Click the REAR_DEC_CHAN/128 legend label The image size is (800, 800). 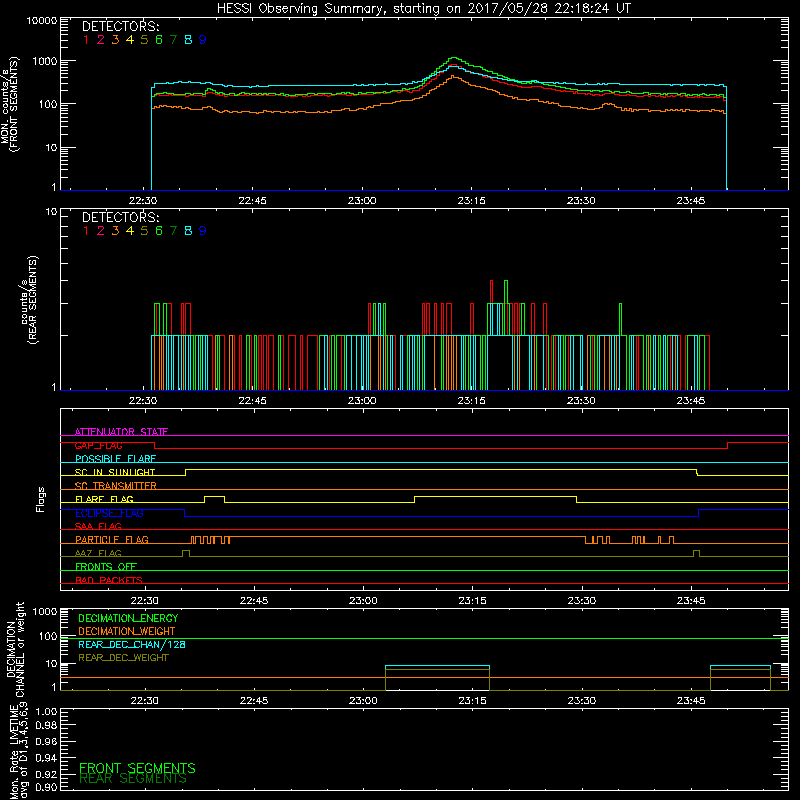pyautogui.click(x=132, y=644)
